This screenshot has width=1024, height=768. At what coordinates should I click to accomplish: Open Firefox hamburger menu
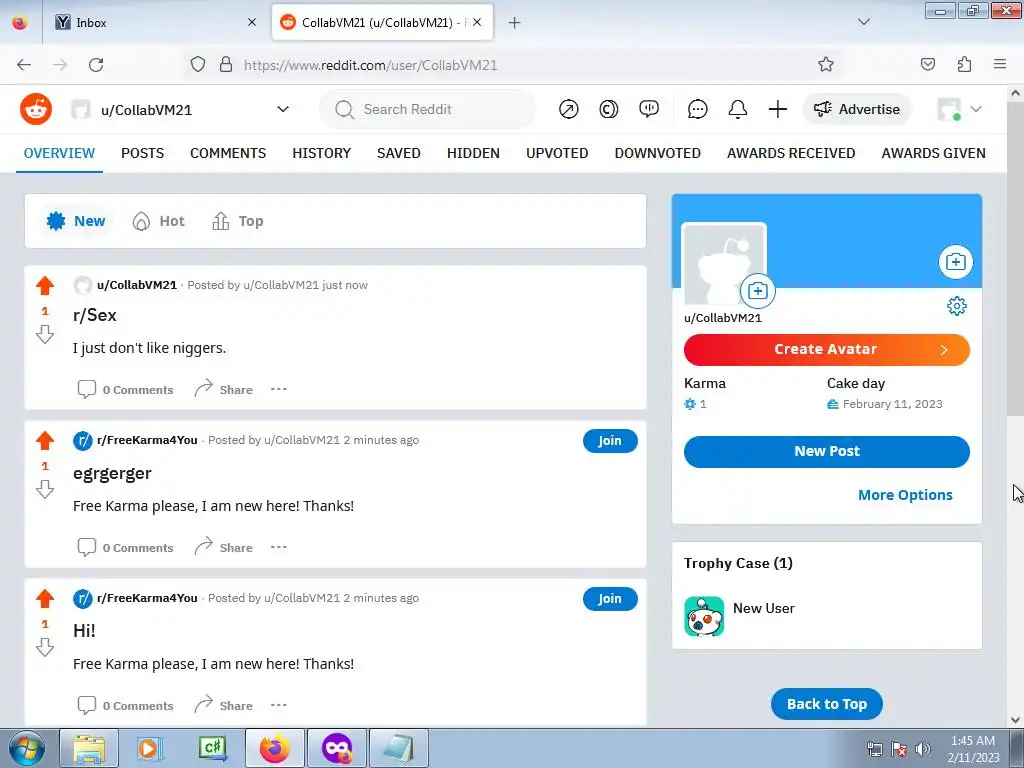pyautogui.click(x=1000, y=64)
